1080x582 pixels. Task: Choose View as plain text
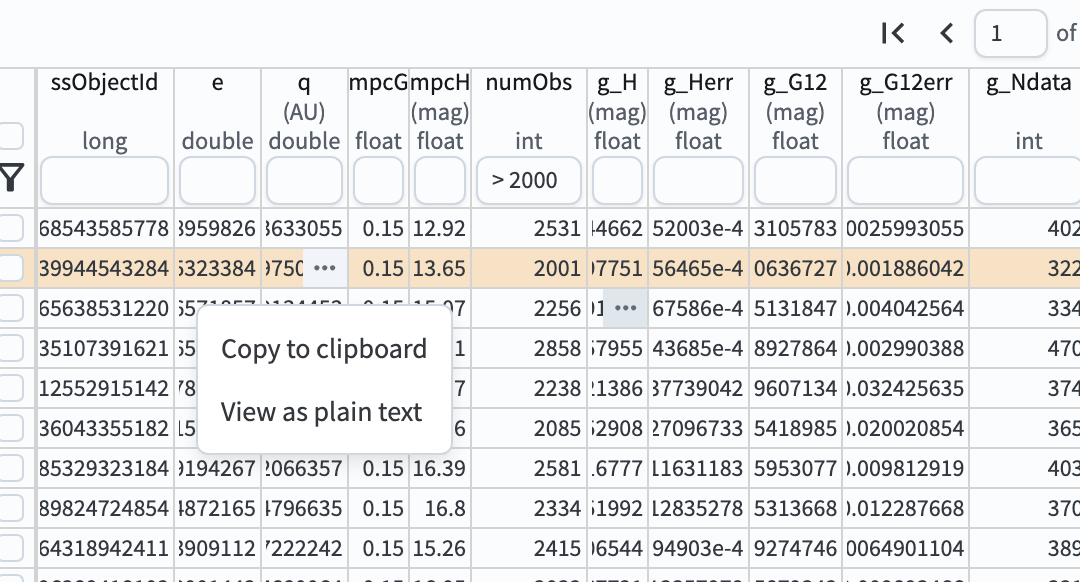click(x=321, y=412)
